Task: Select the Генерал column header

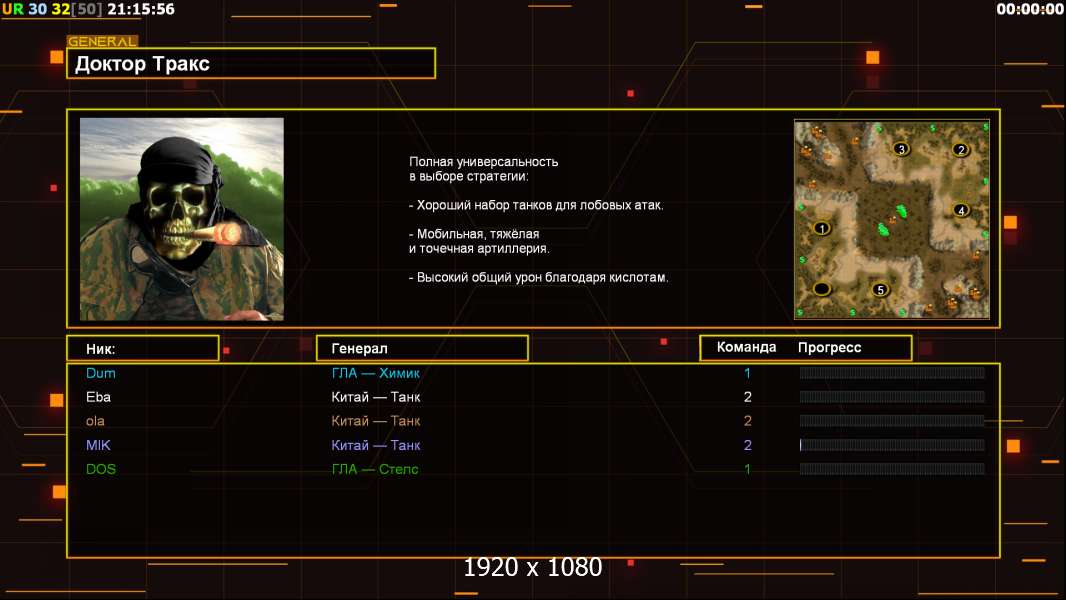Action: (x=421, y=348)
